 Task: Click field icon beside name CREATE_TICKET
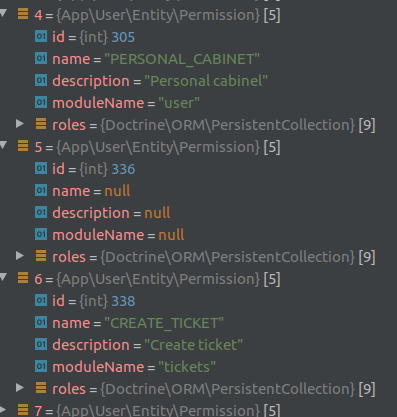pyautogui.click(x=41, y=322)
